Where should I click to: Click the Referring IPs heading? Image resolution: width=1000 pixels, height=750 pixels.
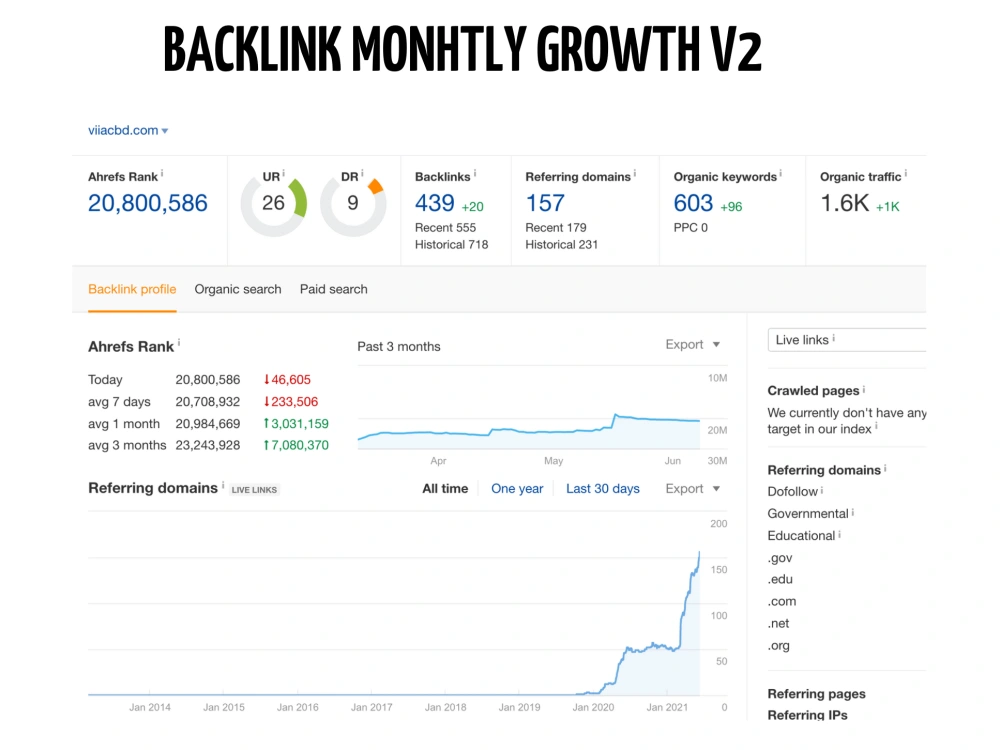coord(807,715)
